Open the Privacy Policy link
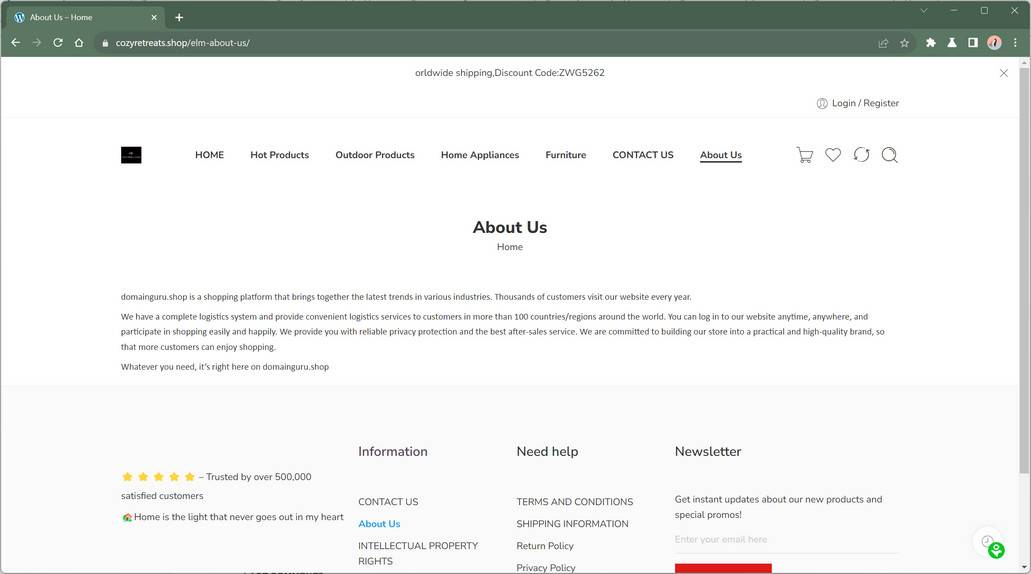This screenshot has height=574, width=1031. coord(546,567)
